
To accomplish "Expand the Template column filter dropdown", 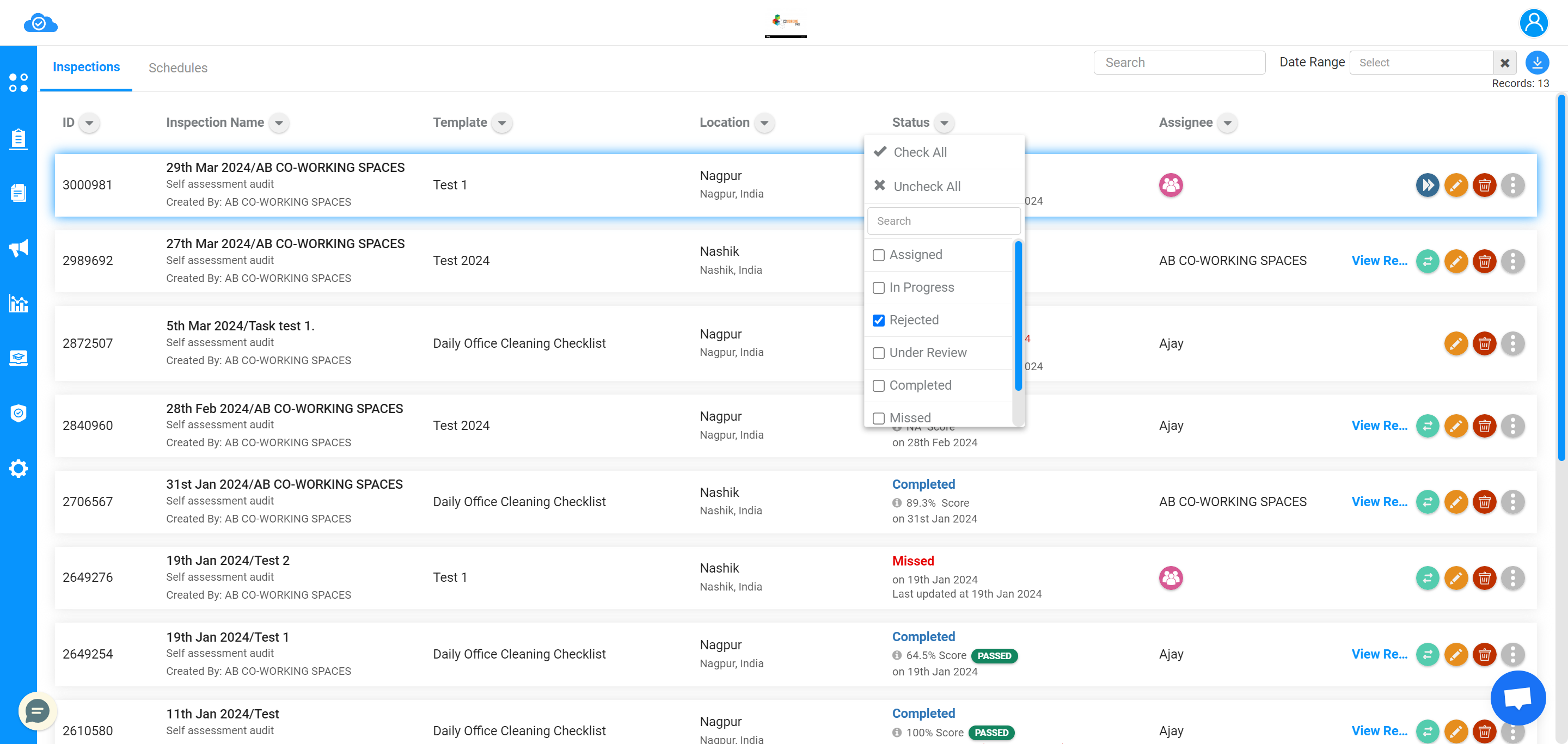I will 501,123.
